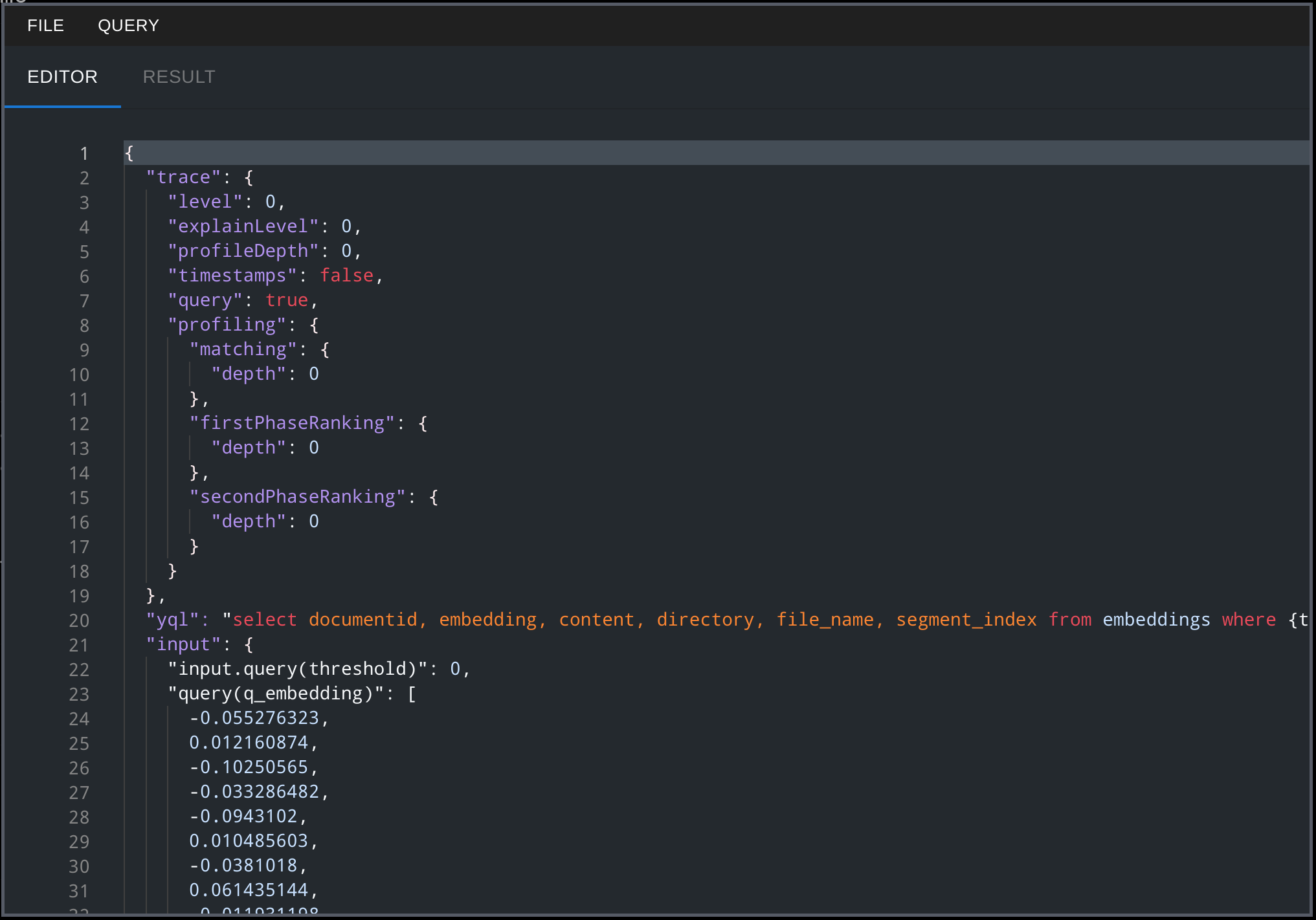The width and height of the screenshot is (1316, 920).
Task: Place cursor on the "trace" key
Action: 183,177
